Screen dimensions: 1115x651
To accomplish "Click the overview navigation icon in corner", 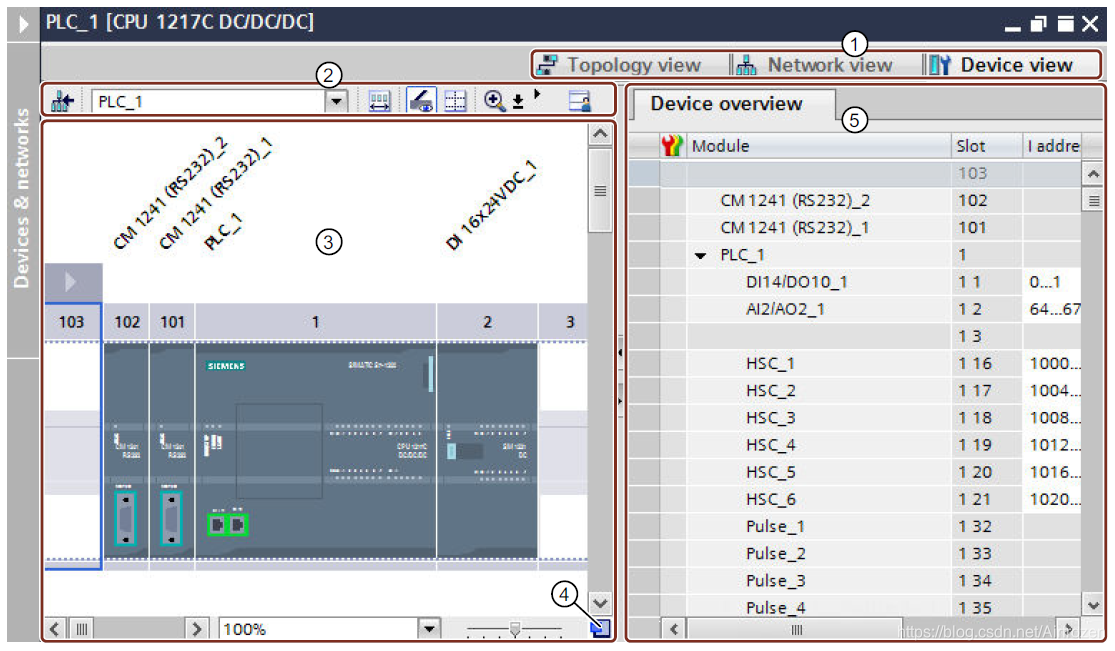I will [601, 628].
